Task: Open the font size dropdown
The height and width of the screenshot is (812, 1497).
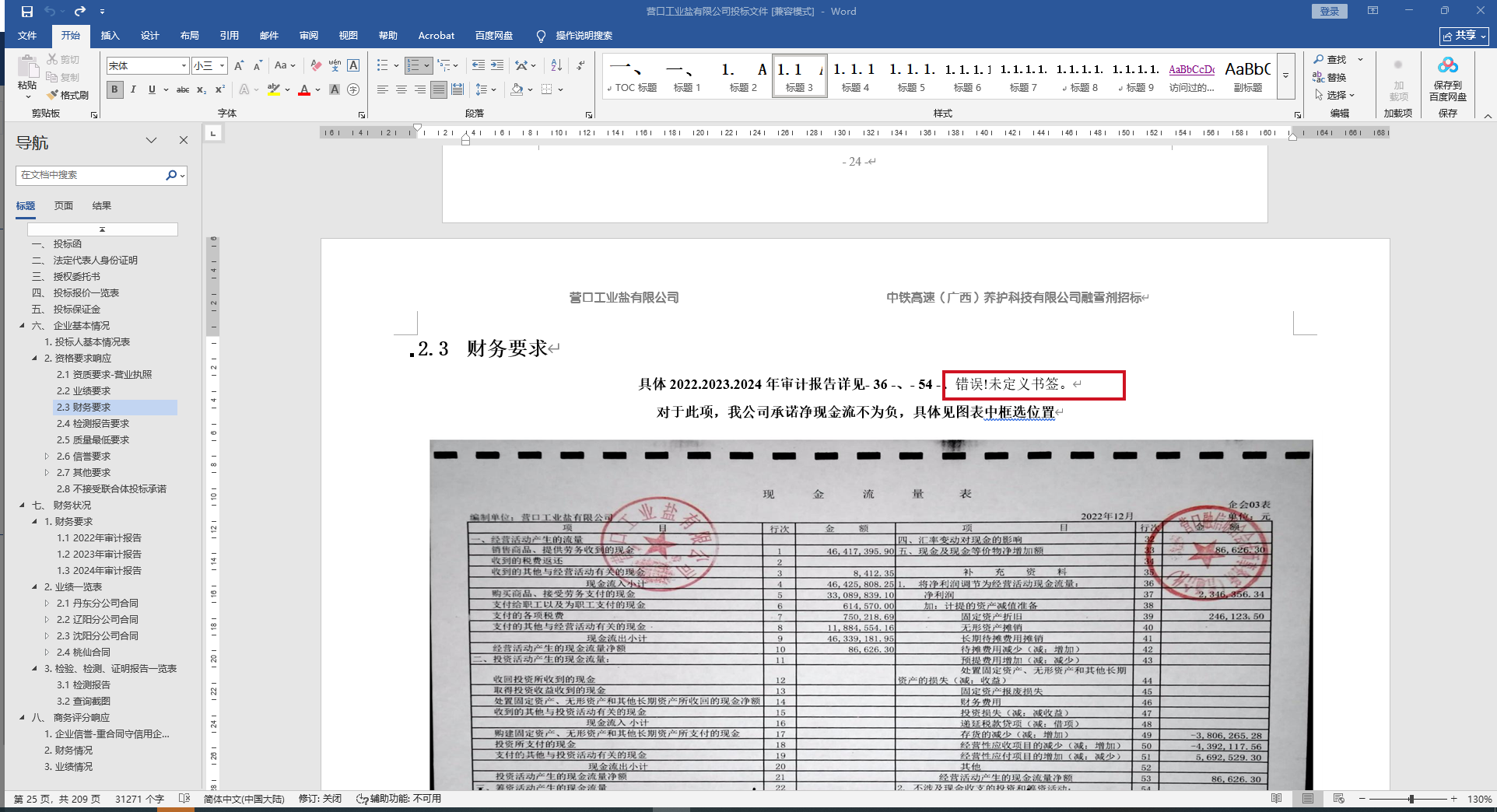Action: 222,66
